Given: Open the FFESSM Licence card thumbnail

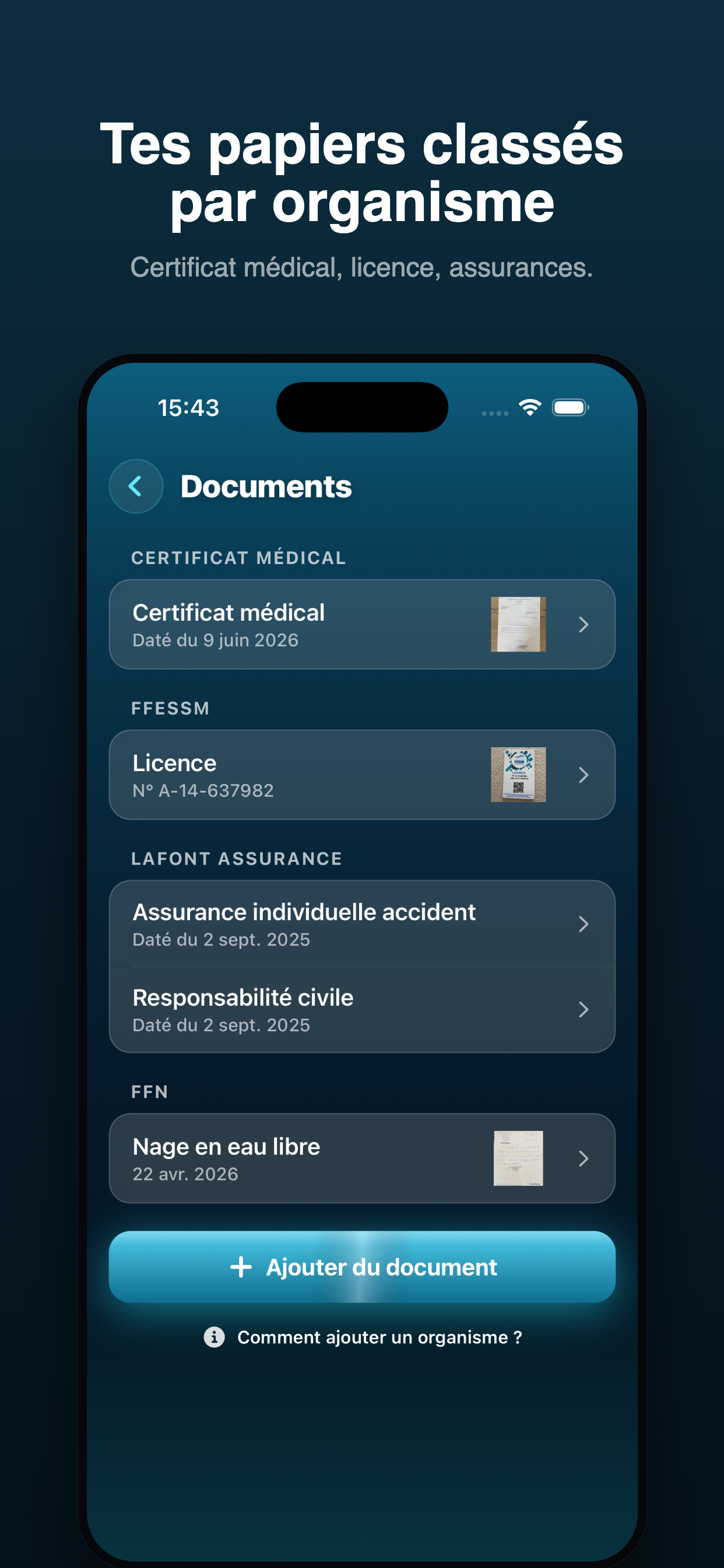Looking at the screenshot, I should pos(518,774).
